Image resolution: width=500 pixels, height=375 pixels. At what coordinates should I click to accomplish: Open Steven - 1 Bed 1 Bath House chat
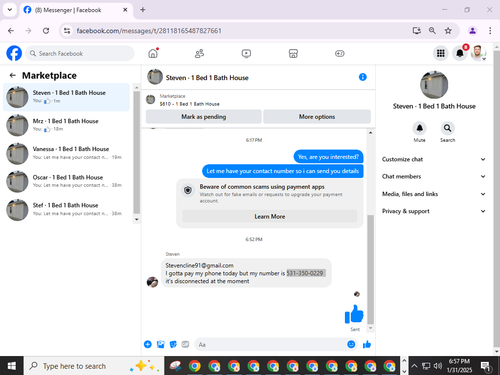click(66, 97)
